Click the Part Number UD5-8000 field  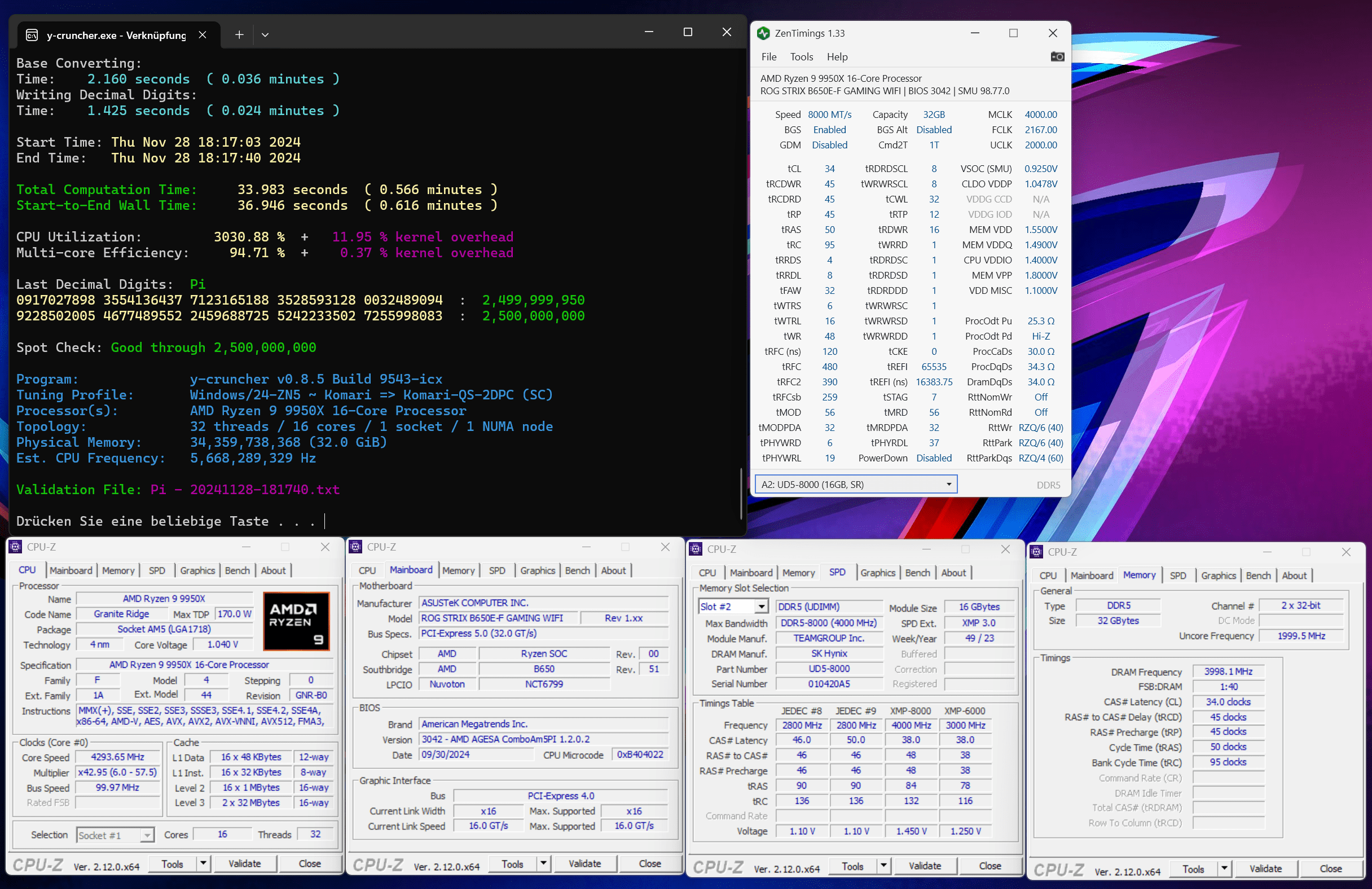point(829,669)
